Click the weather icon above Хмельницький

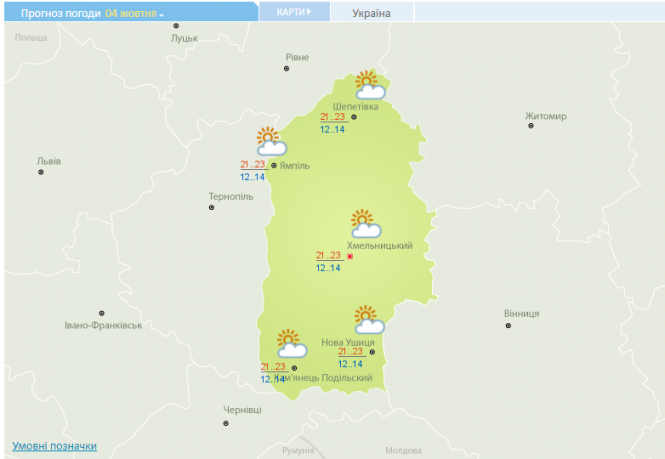click(x=365, y=224)
